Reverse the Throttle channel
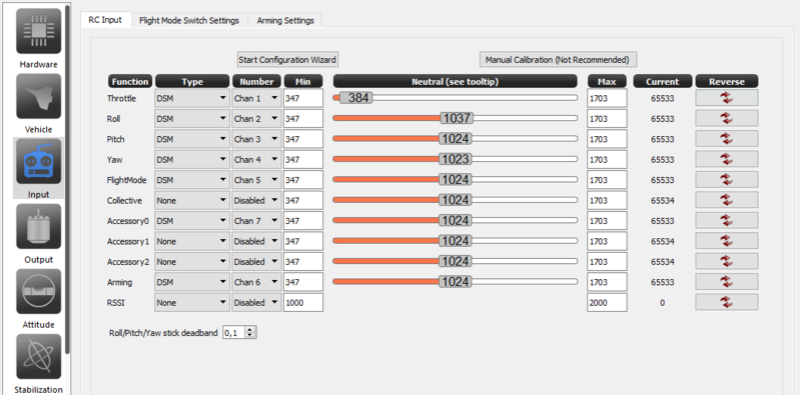Viewport: 800px width, 395px height. [727, 98]
